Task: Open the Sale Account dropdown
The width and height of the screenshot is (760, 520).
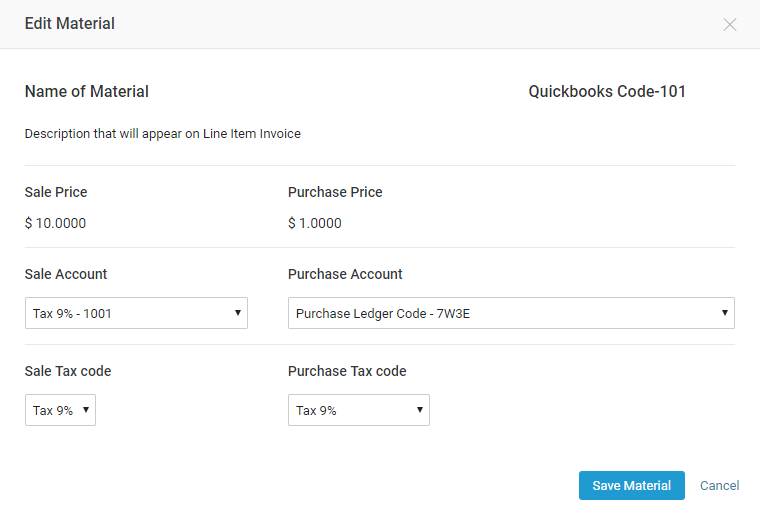Action: click(136, 313)
